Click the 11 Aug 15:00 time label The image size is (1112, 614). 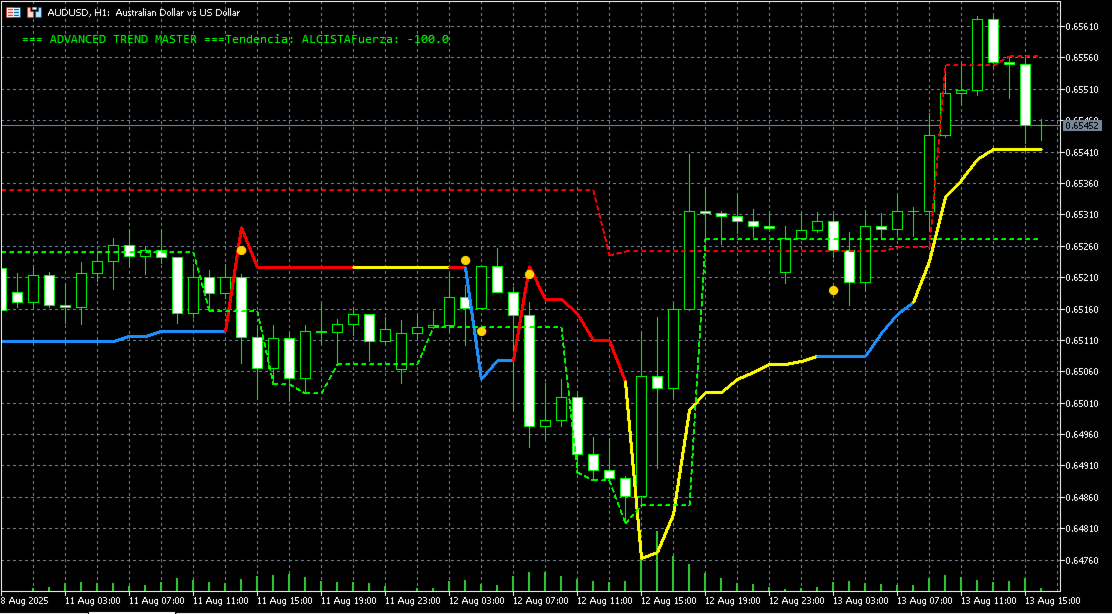[286, 601]
